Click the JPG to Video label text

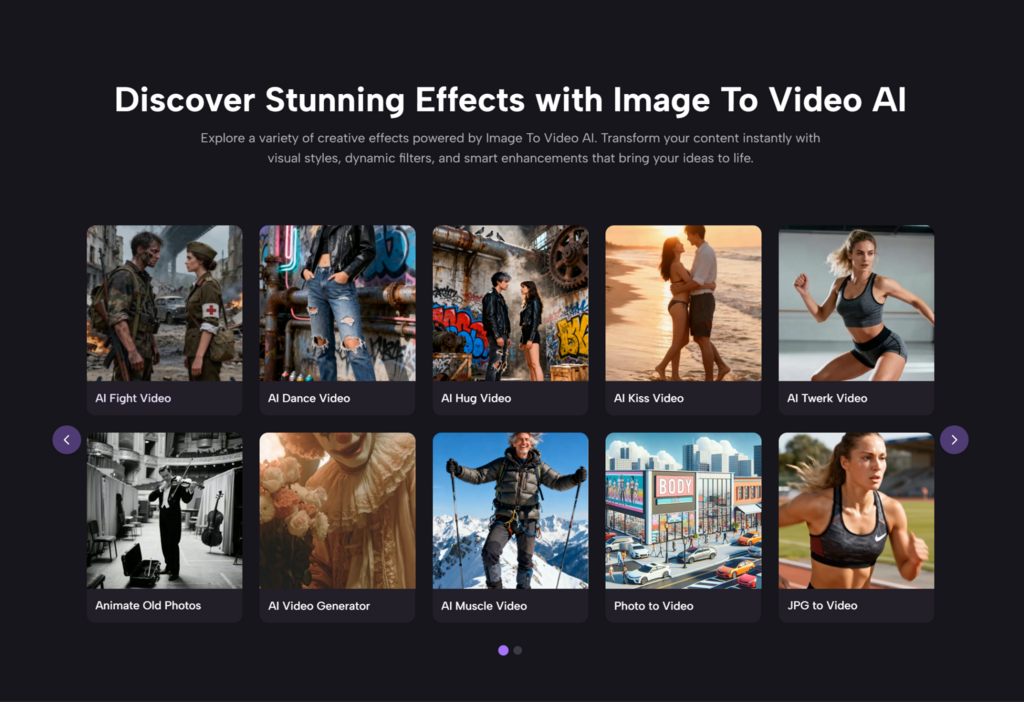point(822,606)
